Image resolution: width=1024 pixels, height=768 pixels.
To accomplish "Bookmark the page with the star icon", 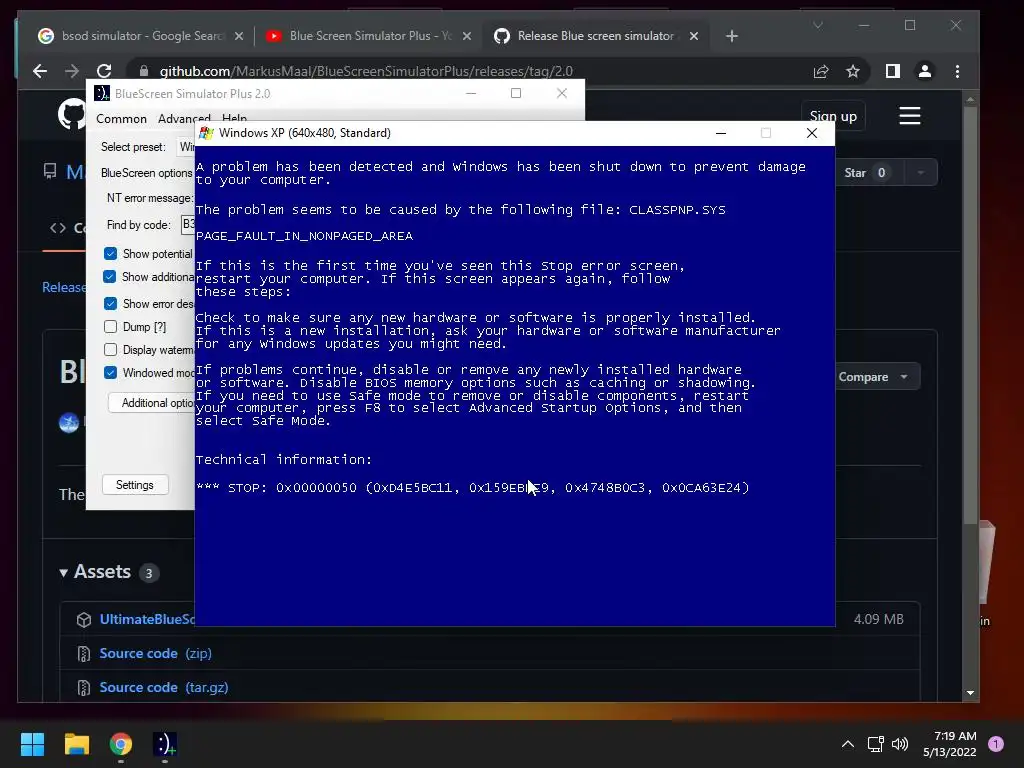I will [853, 71].
